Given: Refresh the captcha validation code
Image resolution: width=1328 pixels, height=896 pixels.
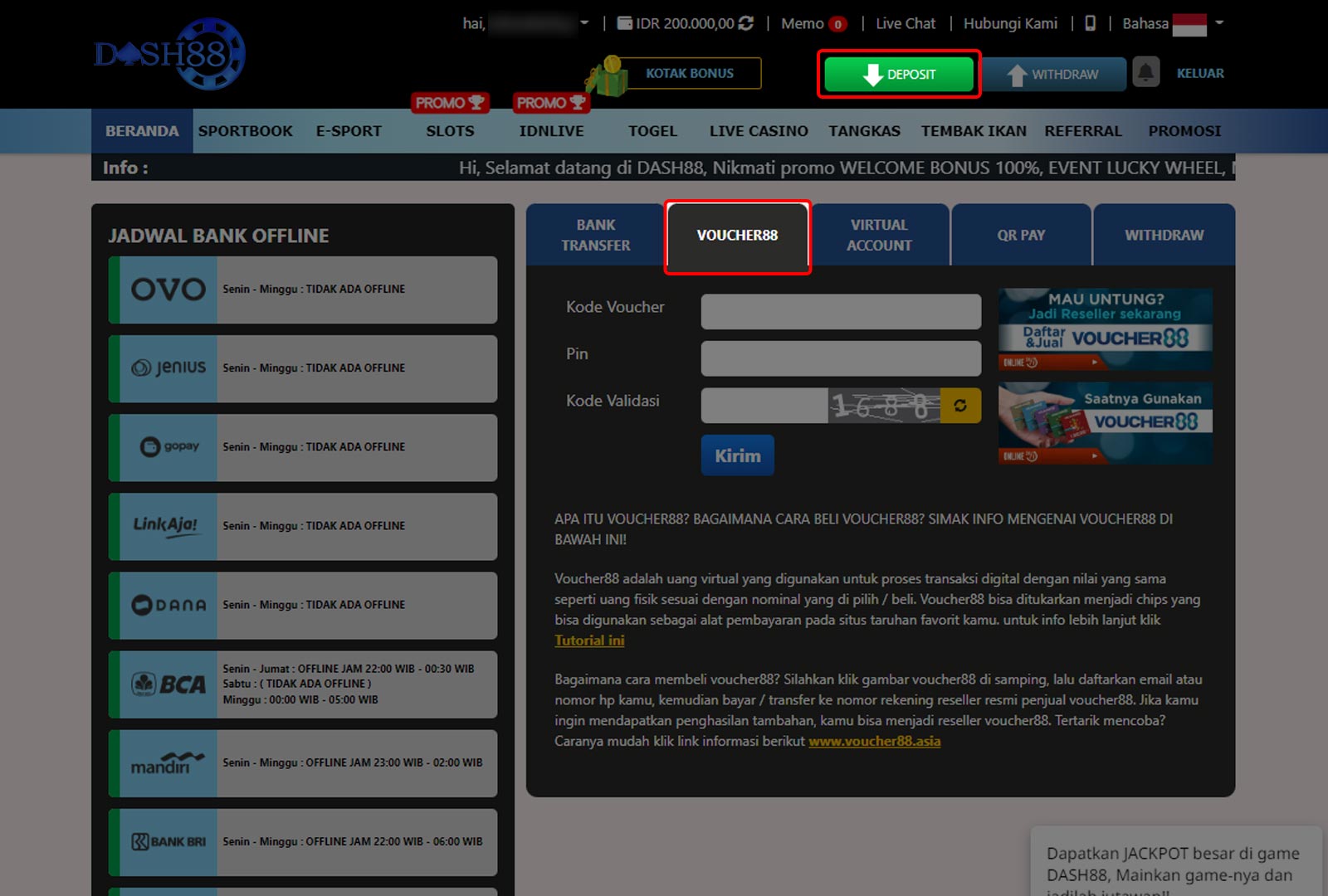Looking at the screenshot, I should click(960, 406).
